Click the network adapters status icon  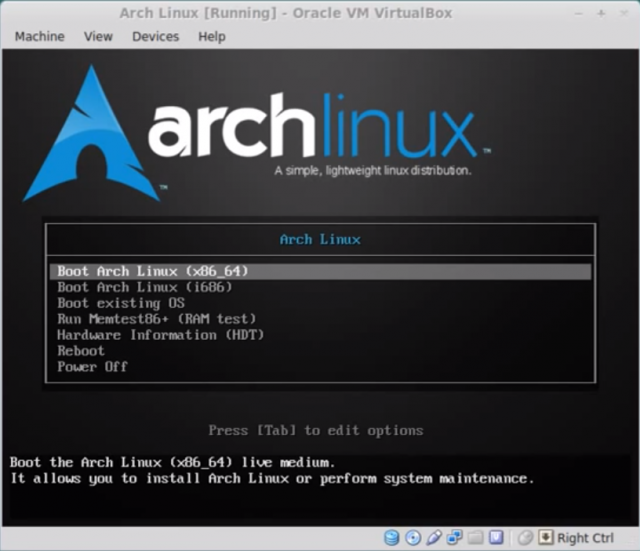(454, 538)
